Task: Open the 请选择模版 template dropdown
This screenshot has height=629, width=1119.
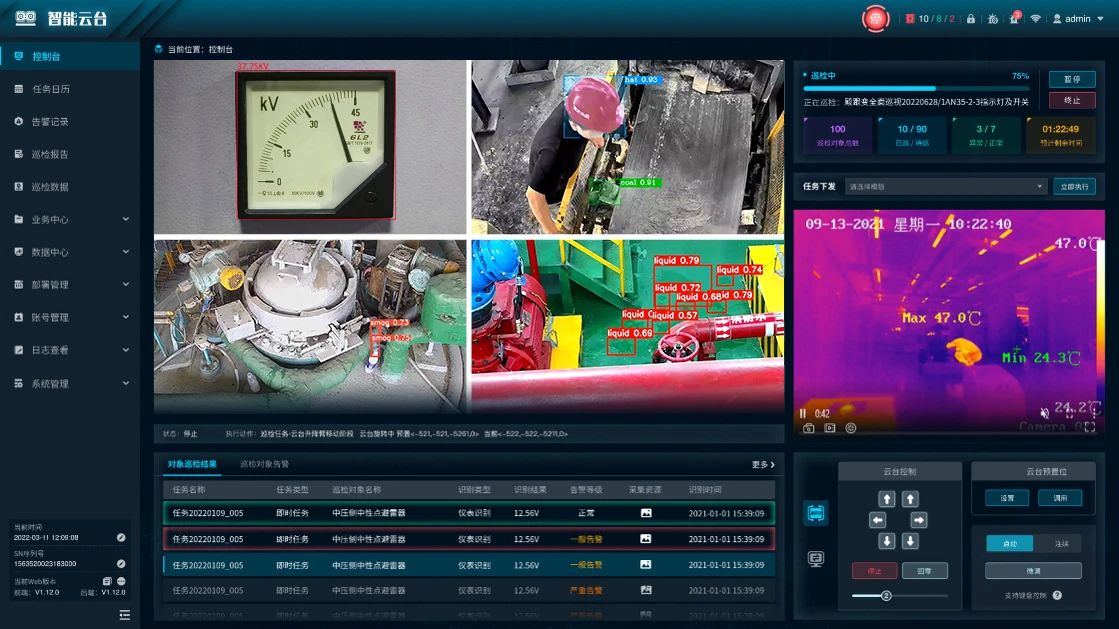Action: point(944,186)
